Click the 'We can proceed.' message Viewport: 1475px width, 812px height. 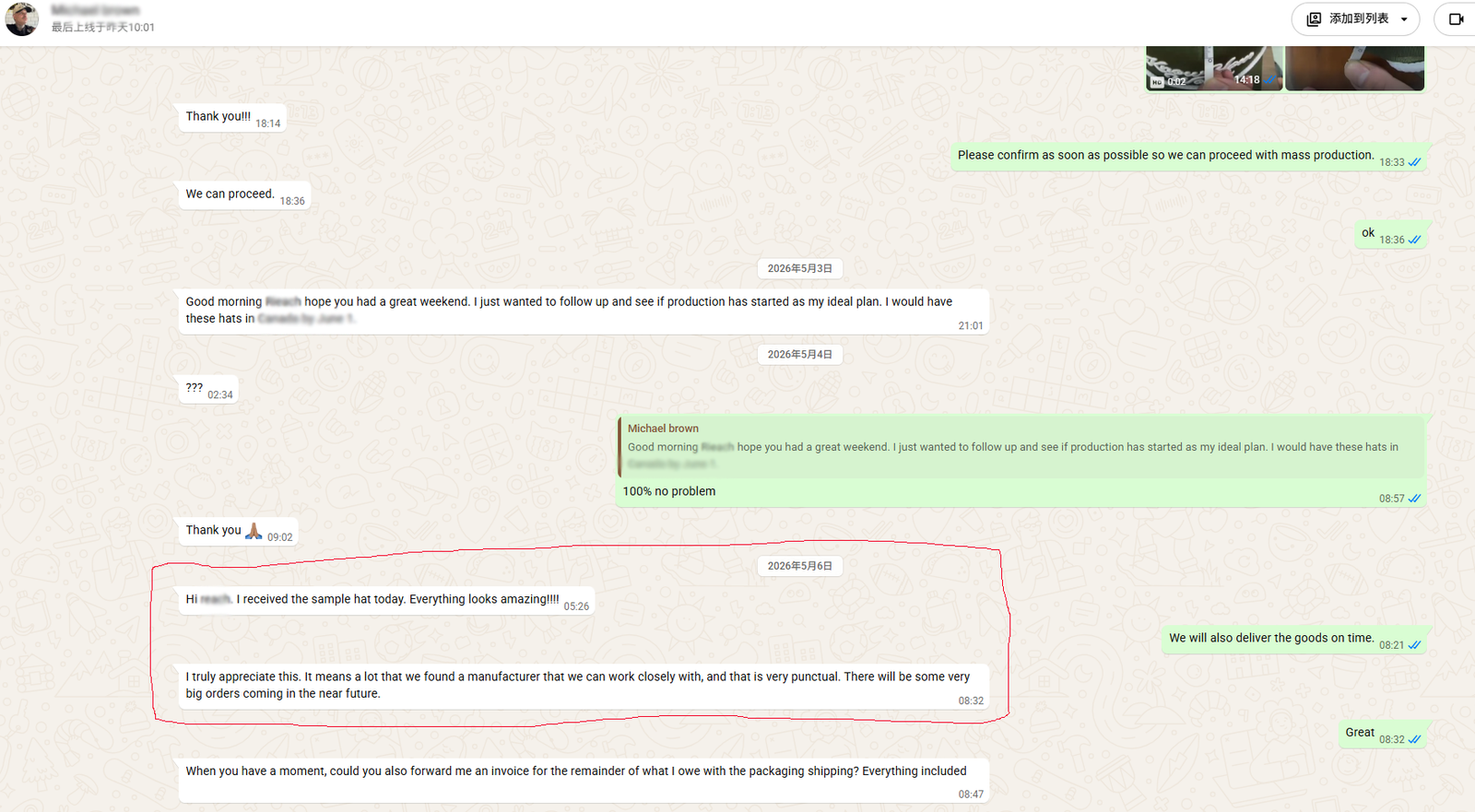pos(243,194)
